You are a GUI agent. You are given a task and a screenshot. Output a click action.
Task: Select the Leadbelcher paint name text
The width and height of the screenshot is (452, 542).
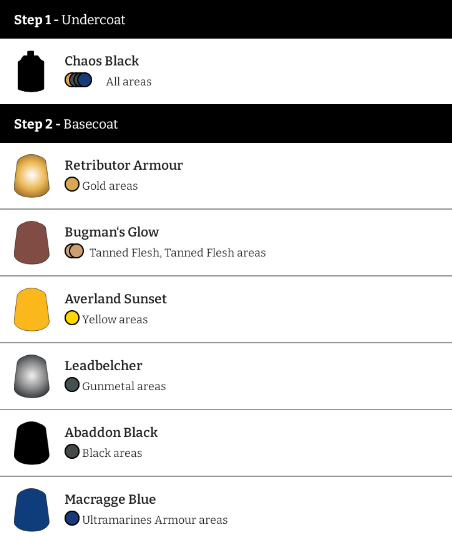(x=103, y=365)
